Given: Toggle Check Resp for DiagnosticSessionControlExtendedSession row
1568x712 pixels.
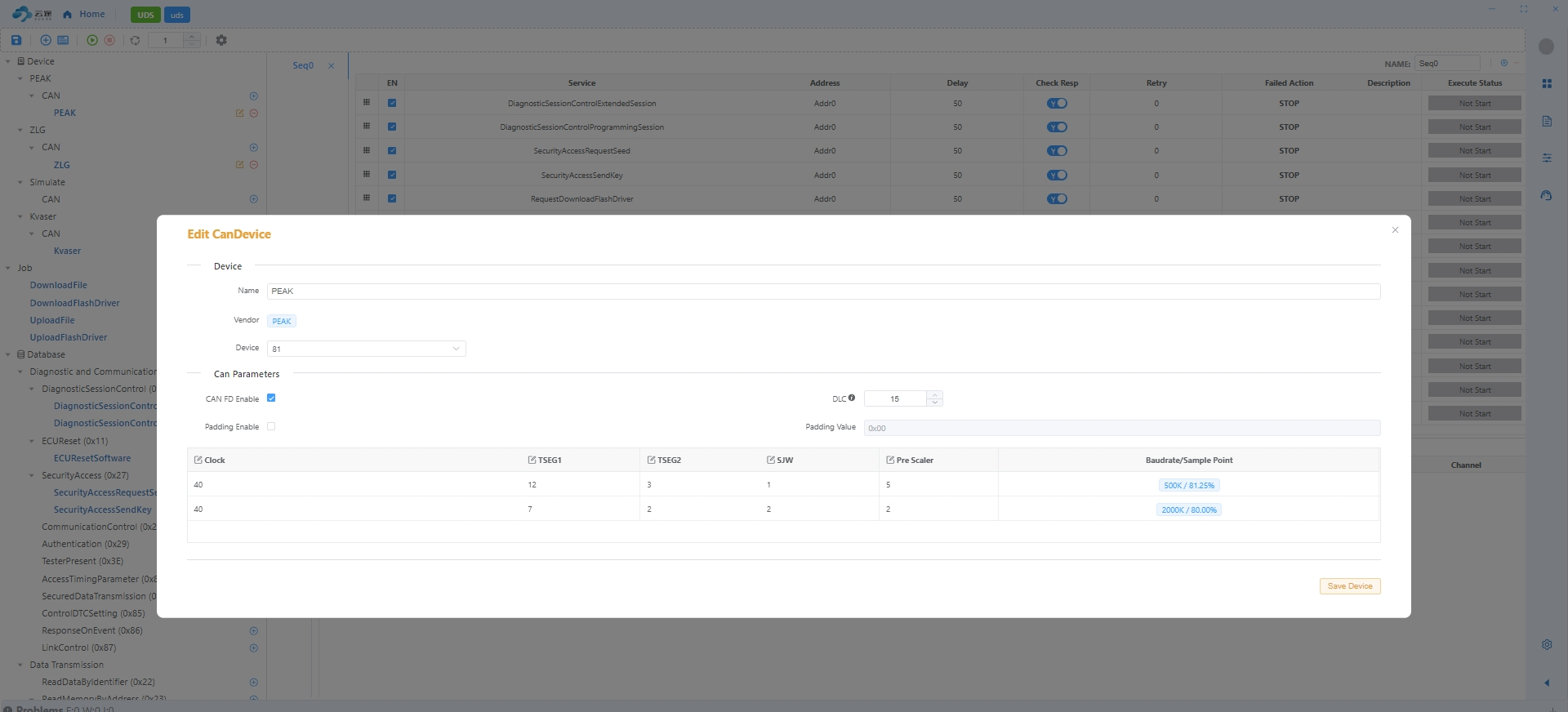Looking at the screenshot, I should click(1057, 104).
